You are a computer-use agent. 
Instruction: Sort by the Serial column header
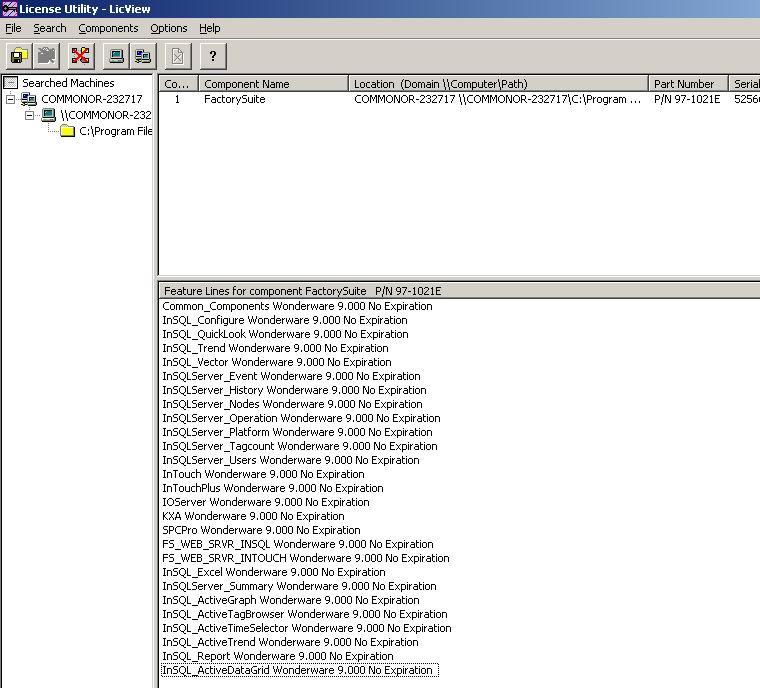(x=744, y=84)
